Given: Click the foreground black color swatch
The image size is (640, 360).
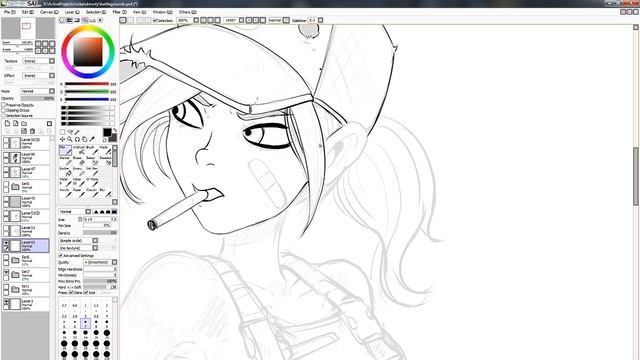Looking at the screenshot, I should 107,132.
